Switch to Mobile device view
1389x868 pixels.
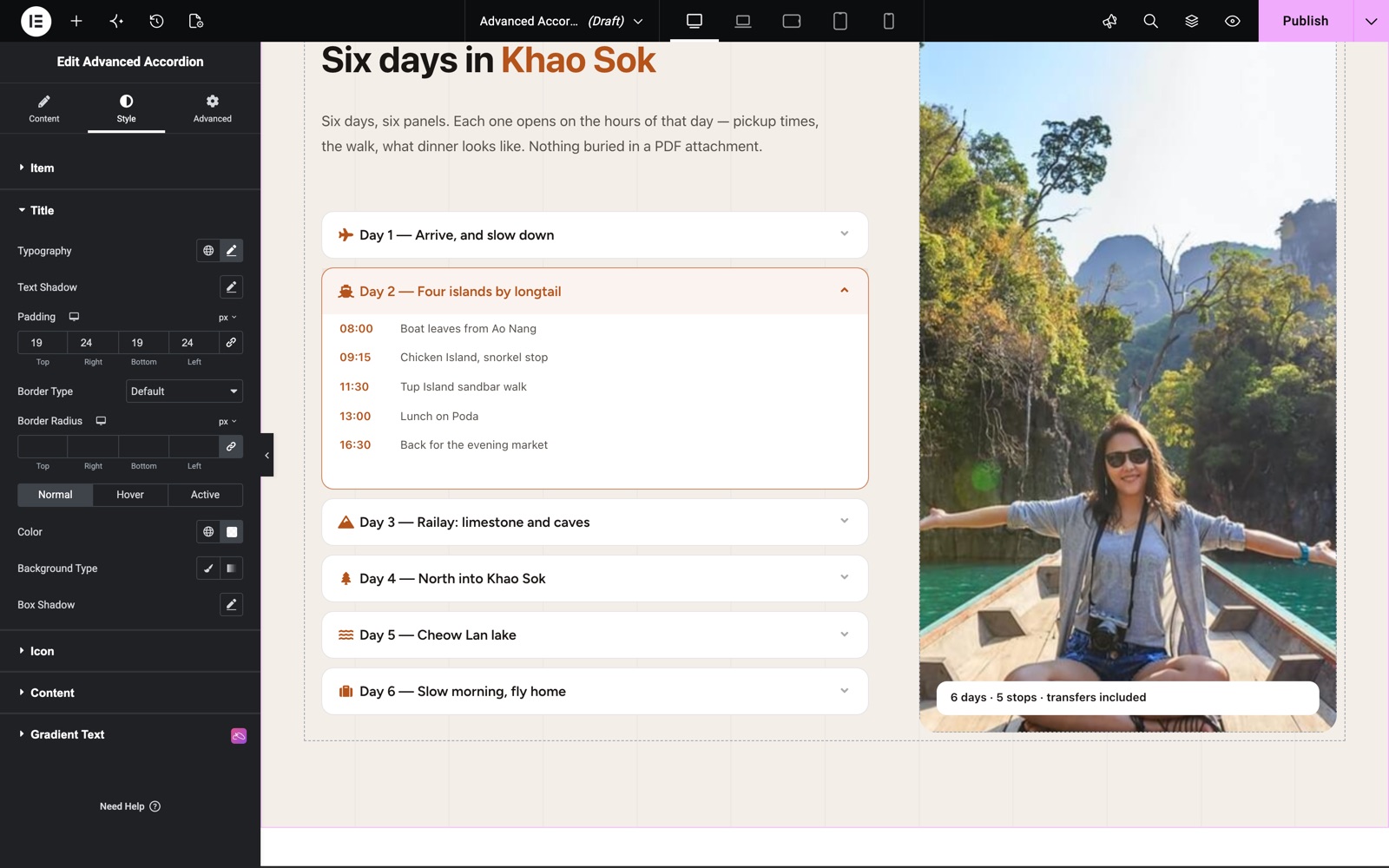[889, 21]
